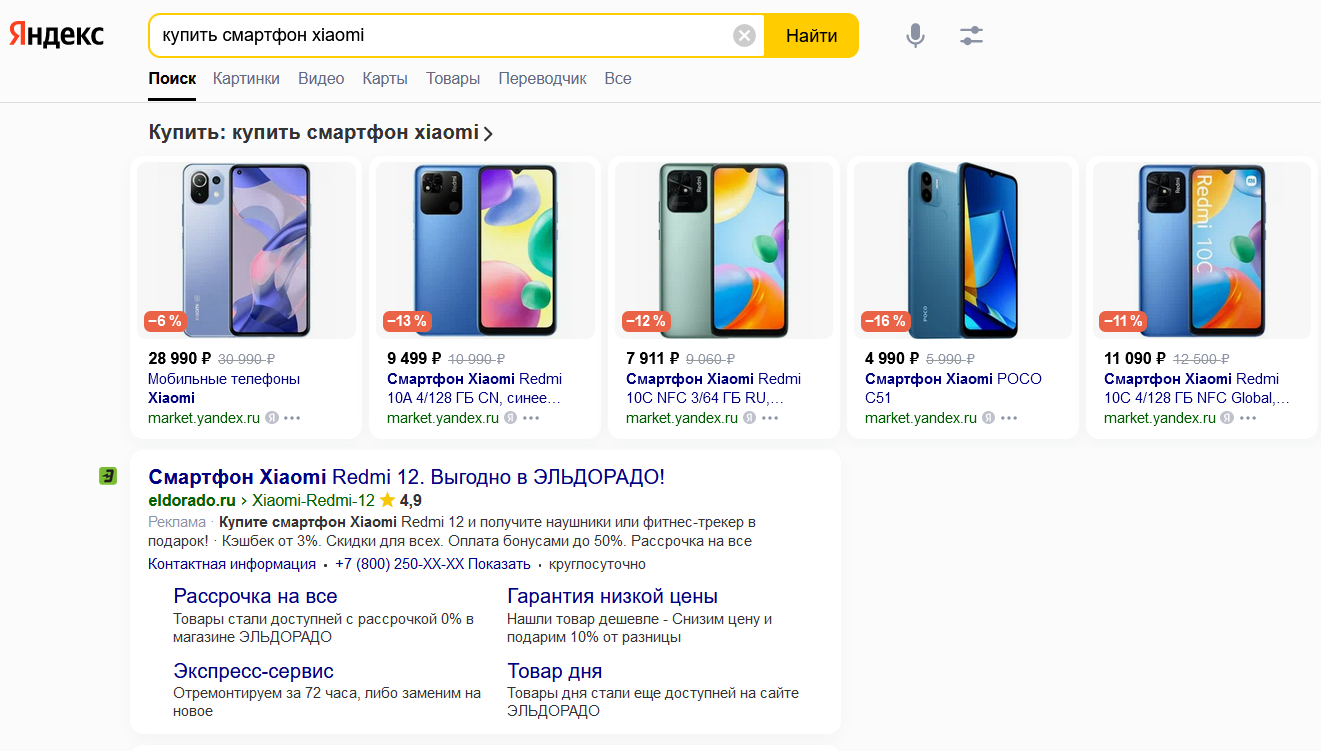Open 'Гарантия низкой цены' sitelink
Viewport: 1321px width, 751px height.
pyautogui.click(x=612, y=596)
